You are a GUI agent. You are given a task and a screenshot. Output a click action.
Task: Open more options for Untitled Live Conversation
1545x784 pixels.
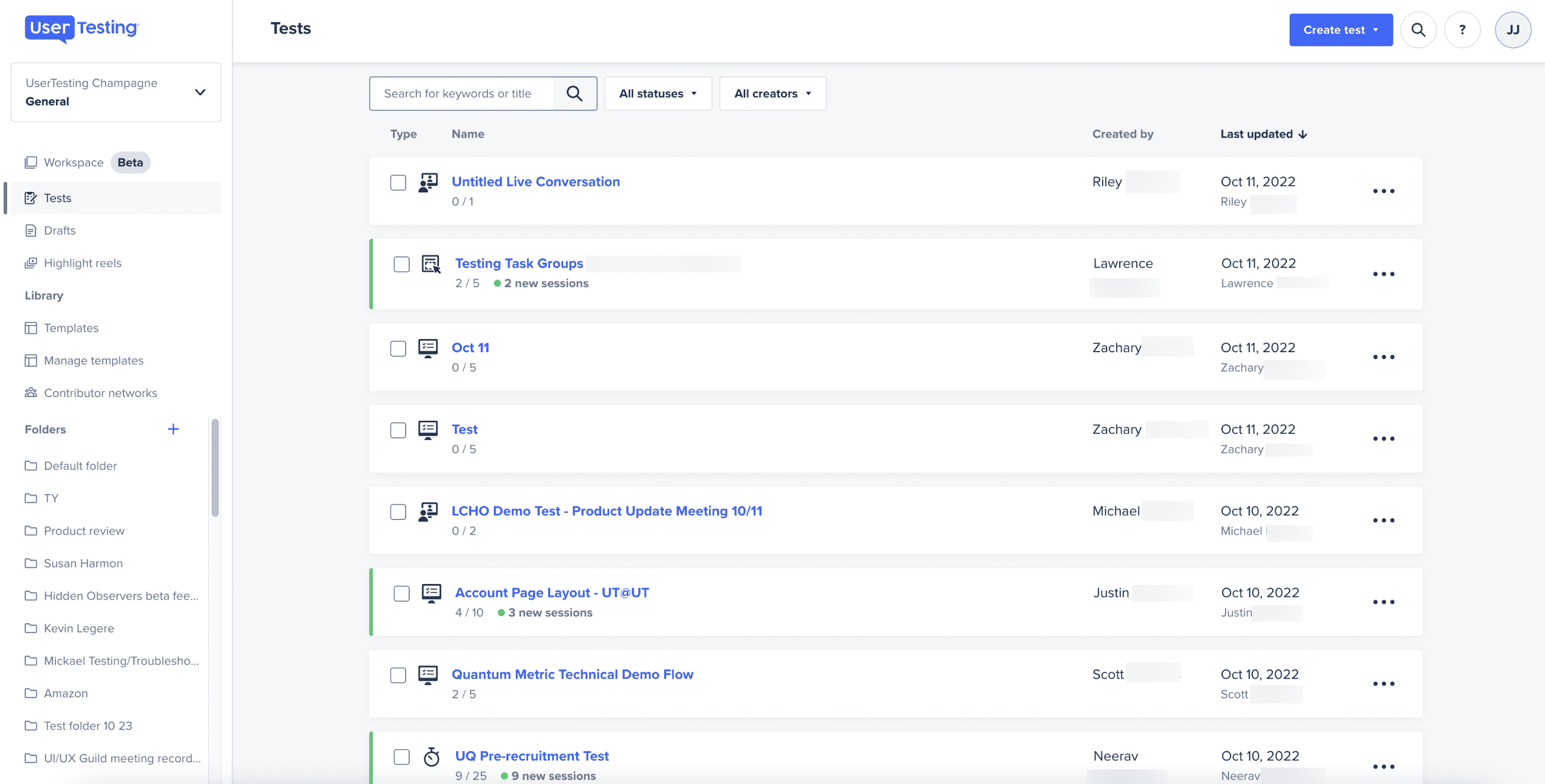pos(1384,191)
